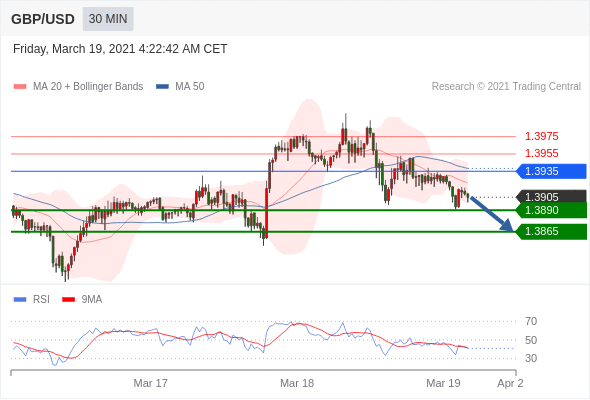Click the dark 1.3905 current price tag

pyautogui.click(x=551, y=196)
